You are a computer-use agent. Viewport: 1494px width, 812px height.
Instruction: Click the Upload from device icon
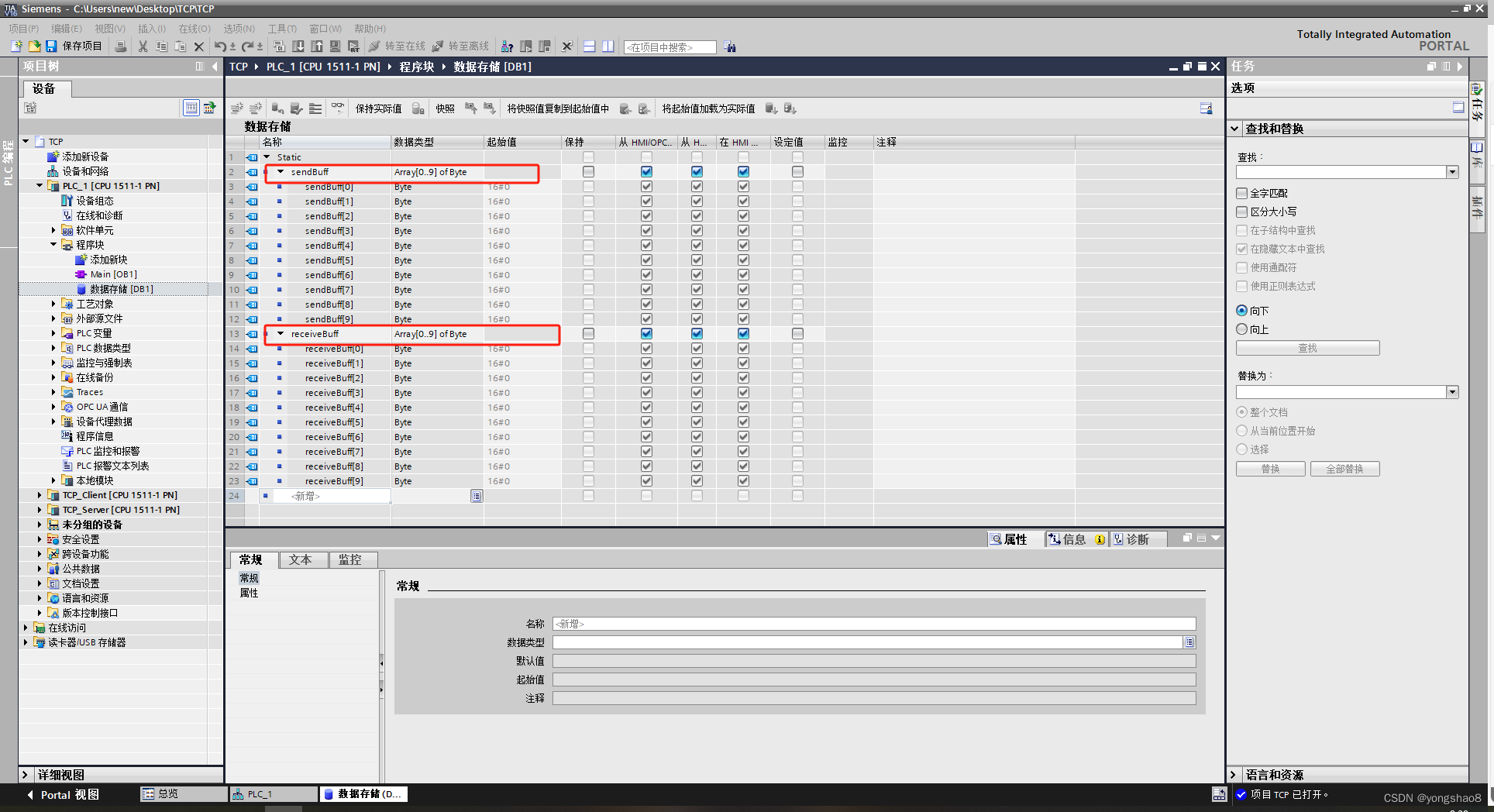pos(316,46)
